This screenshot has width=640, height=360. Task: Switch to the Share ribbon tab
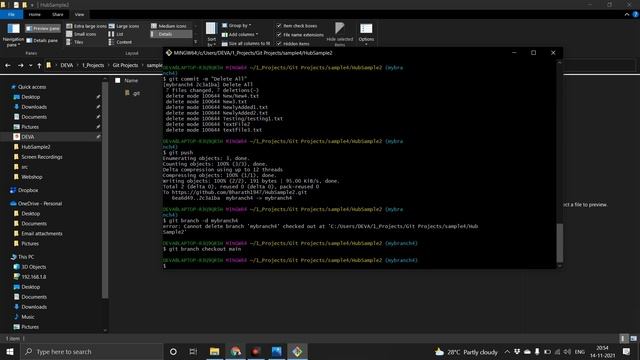pyautogui.click(x=58, y=14)
